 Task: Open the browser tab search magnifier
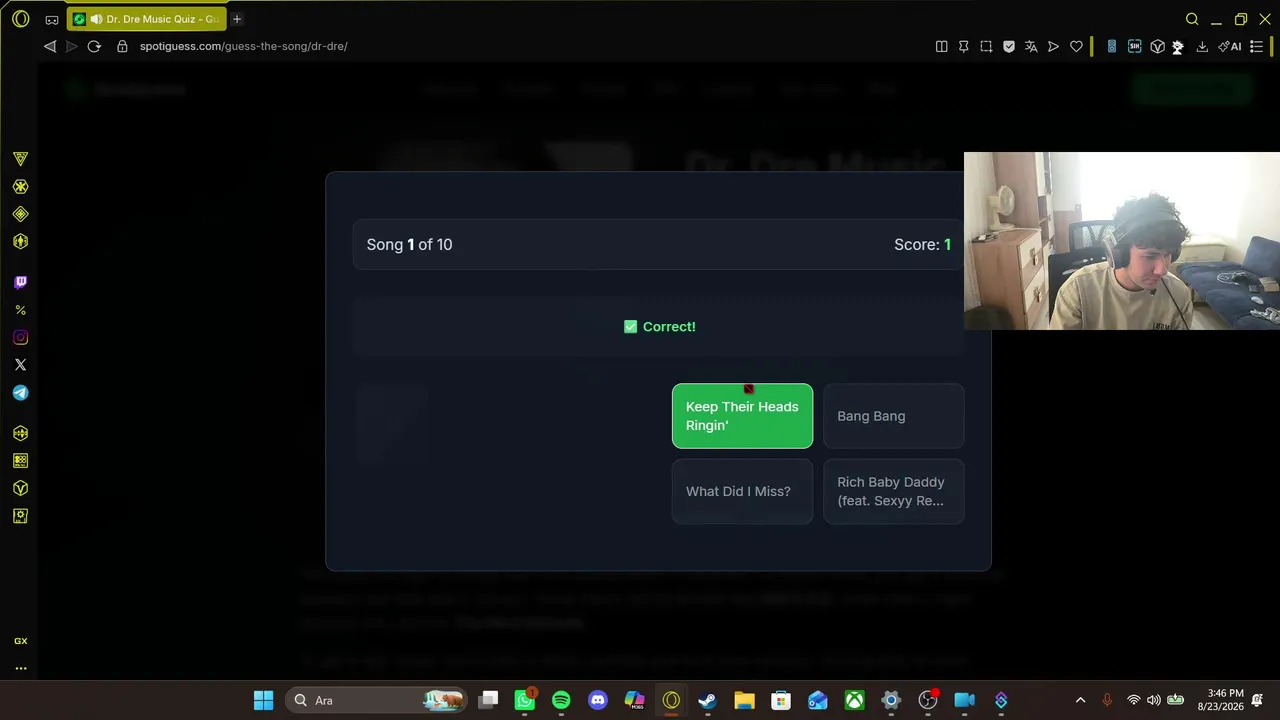(1192, 19)
